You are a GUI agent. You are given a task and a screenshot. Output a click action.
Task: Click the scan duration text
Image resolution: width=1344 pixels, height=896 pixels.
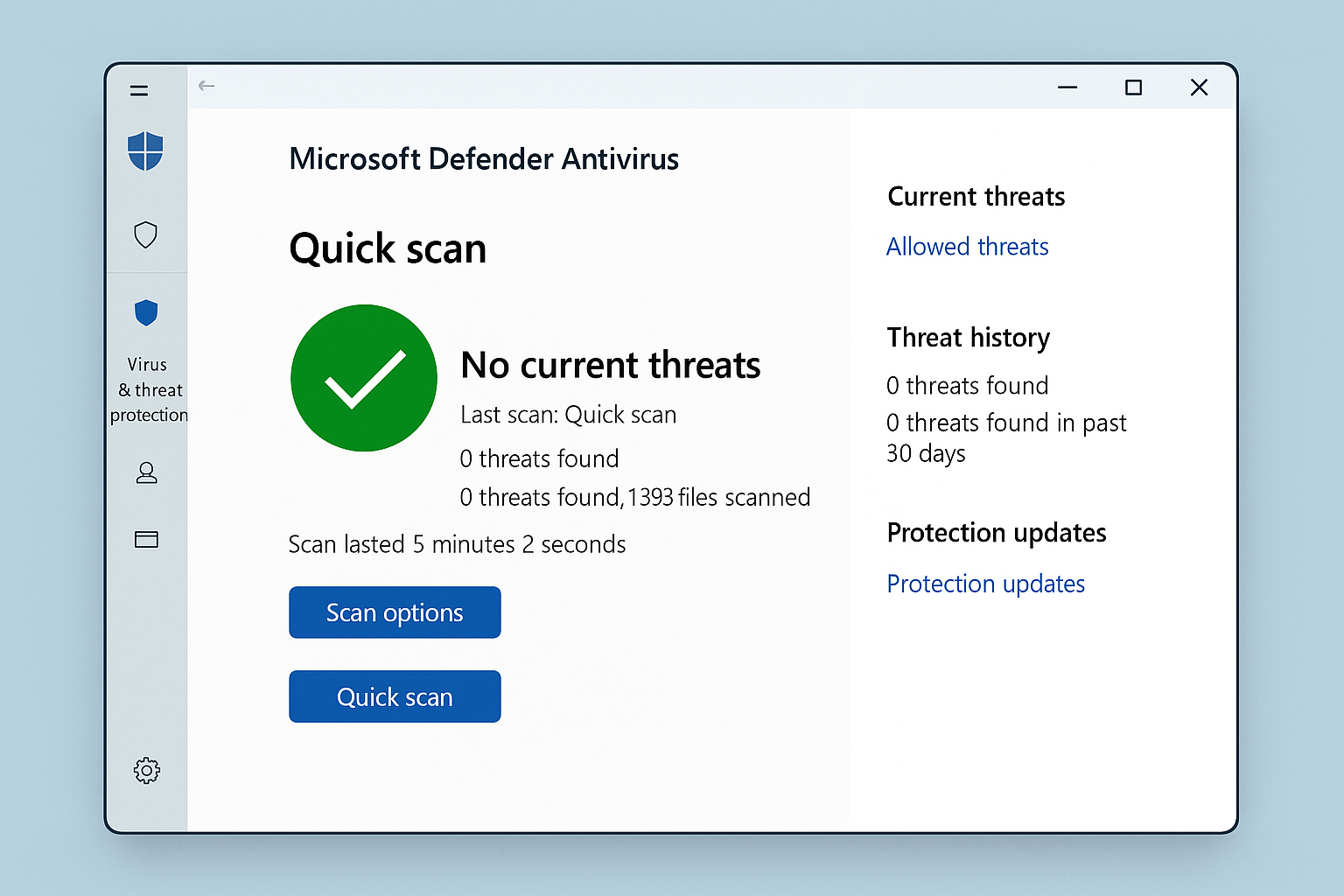click(x=457, y=543)
